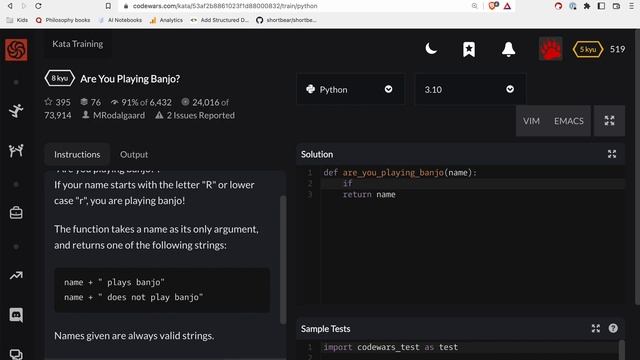Viewport: 640px width, 360px height.
Task: Click the return name code line
Action: [x=369, y=194]
